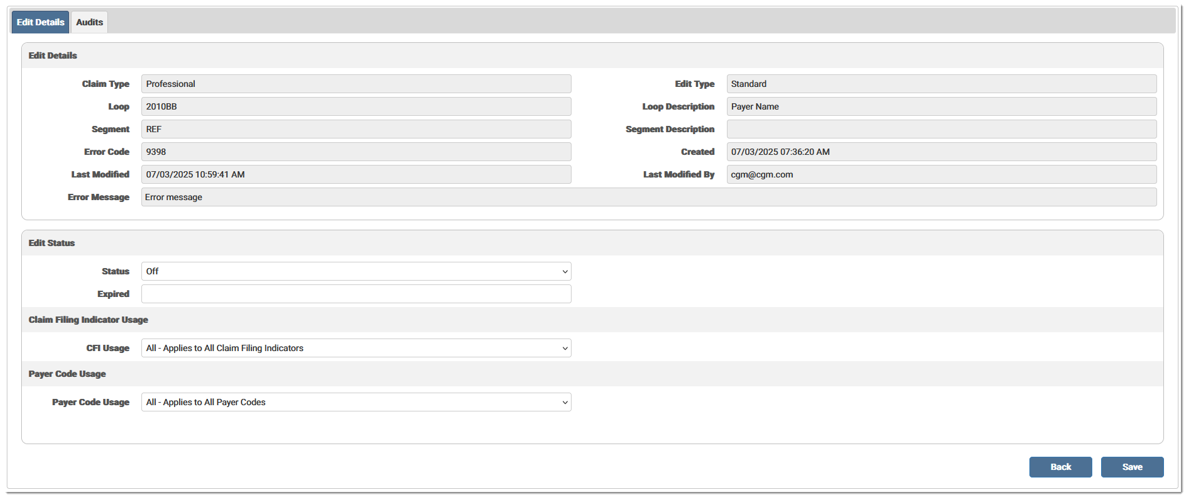This screenshot has width=1185, height=496.
Task: Select the Last Modified timestamp field
Action: (x=356, y=174)
